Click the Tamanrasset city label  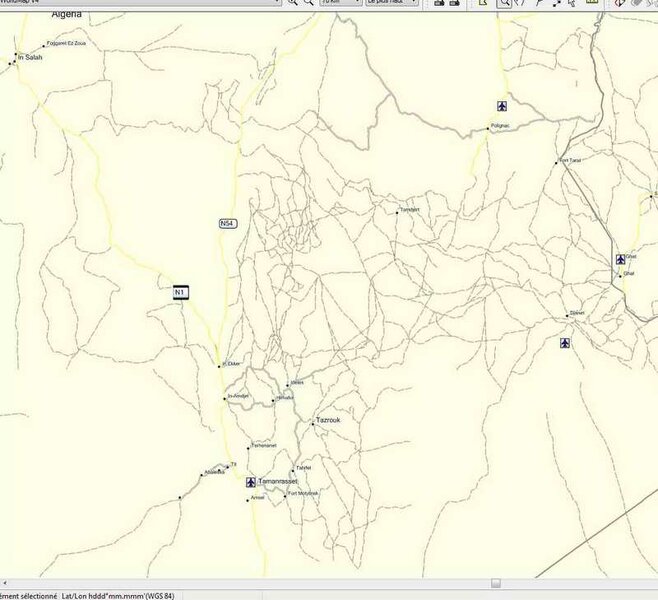coord(278,481)
